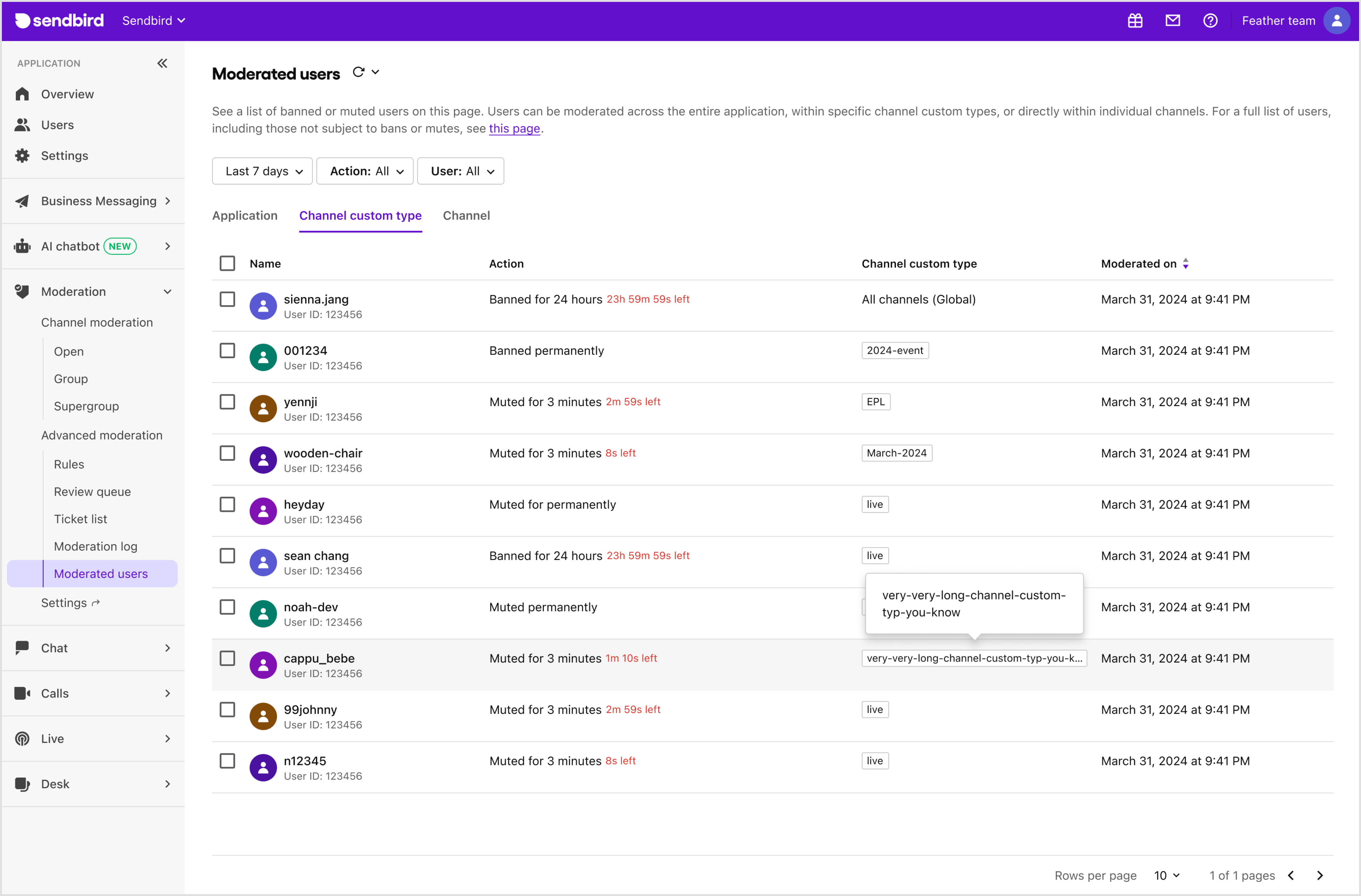Expand the Rows per page selector

[x=1167, y=875]
